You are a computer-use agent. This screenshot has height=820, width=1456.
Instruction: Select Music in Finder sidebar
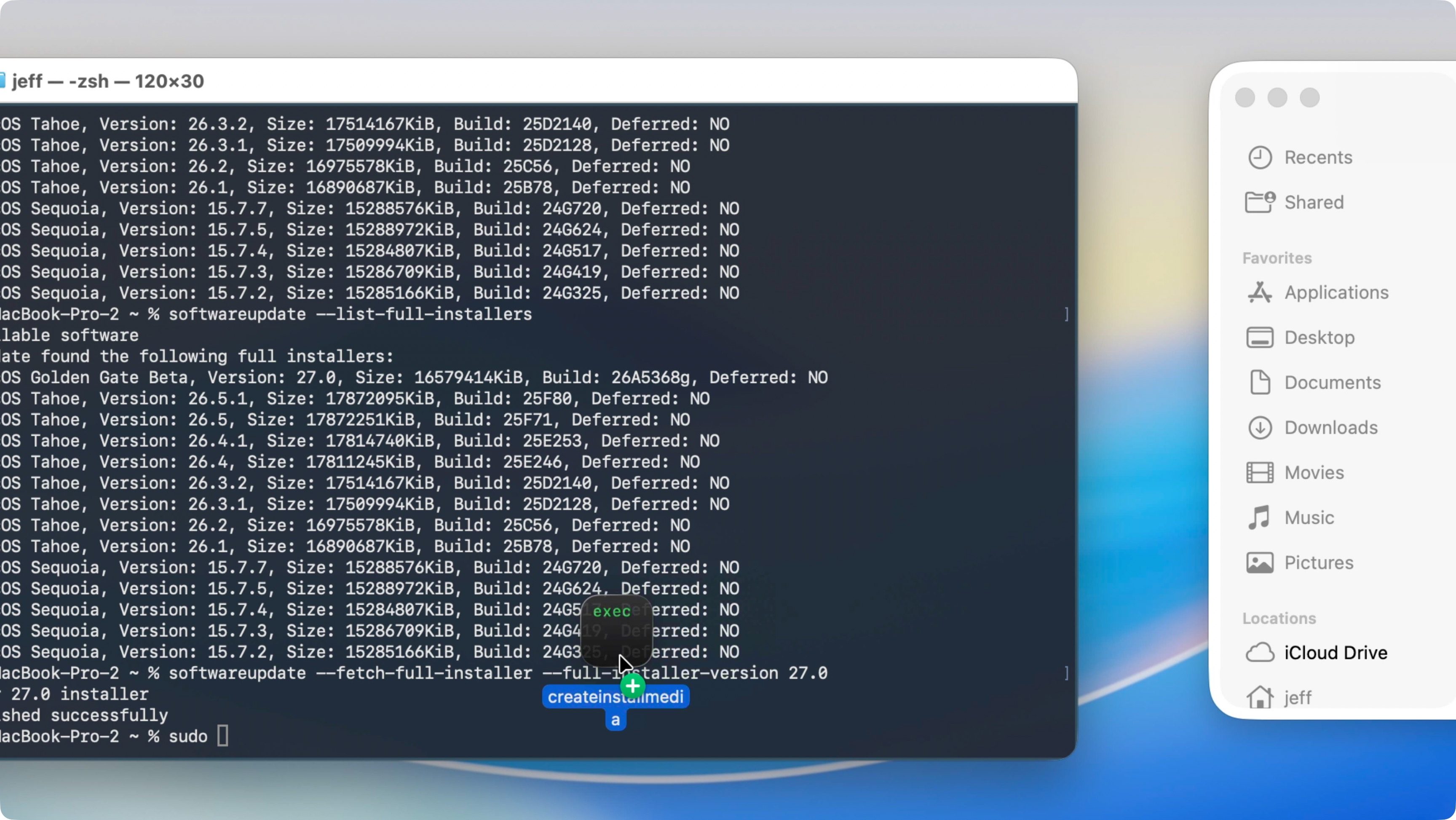click(x=1309, y=518)
